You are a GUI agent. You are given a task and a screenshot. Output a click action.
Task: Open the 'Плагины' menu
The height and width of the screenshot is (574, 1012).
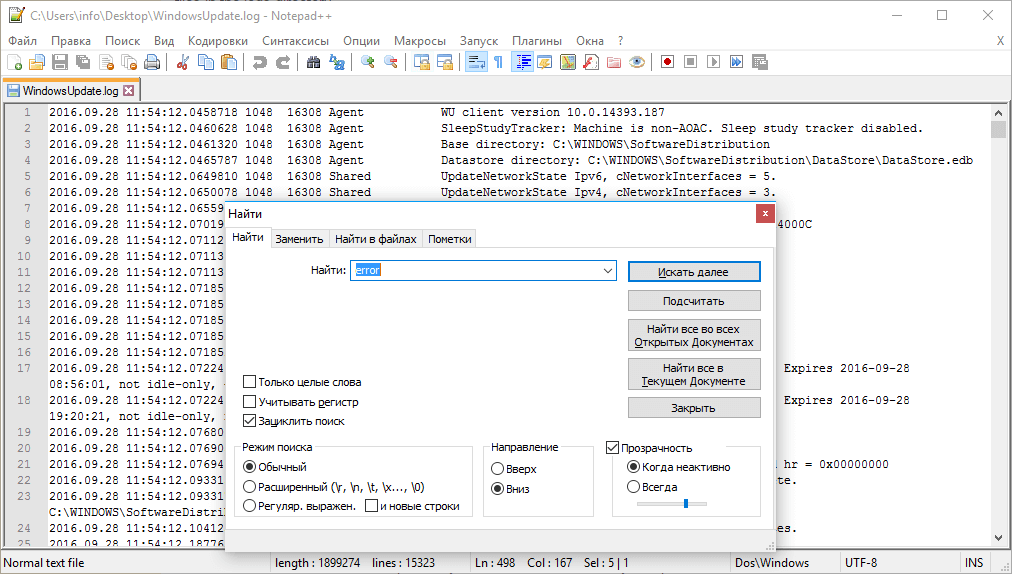click(x=536, y=41)
